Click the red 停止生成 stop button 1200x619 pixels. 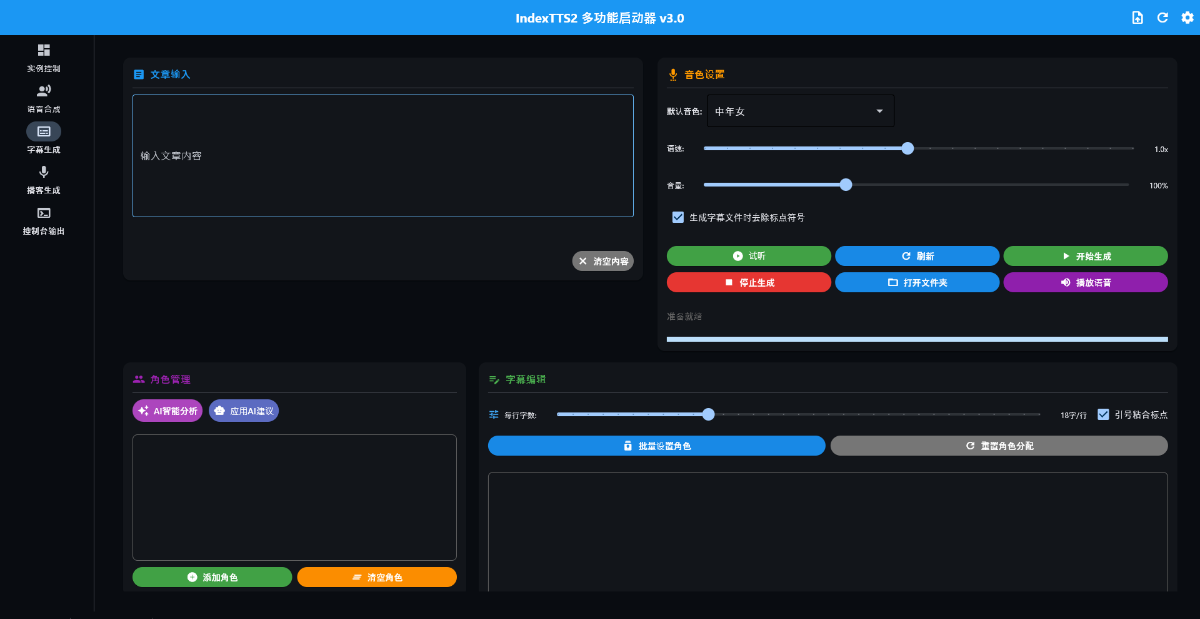click(748, 282)
